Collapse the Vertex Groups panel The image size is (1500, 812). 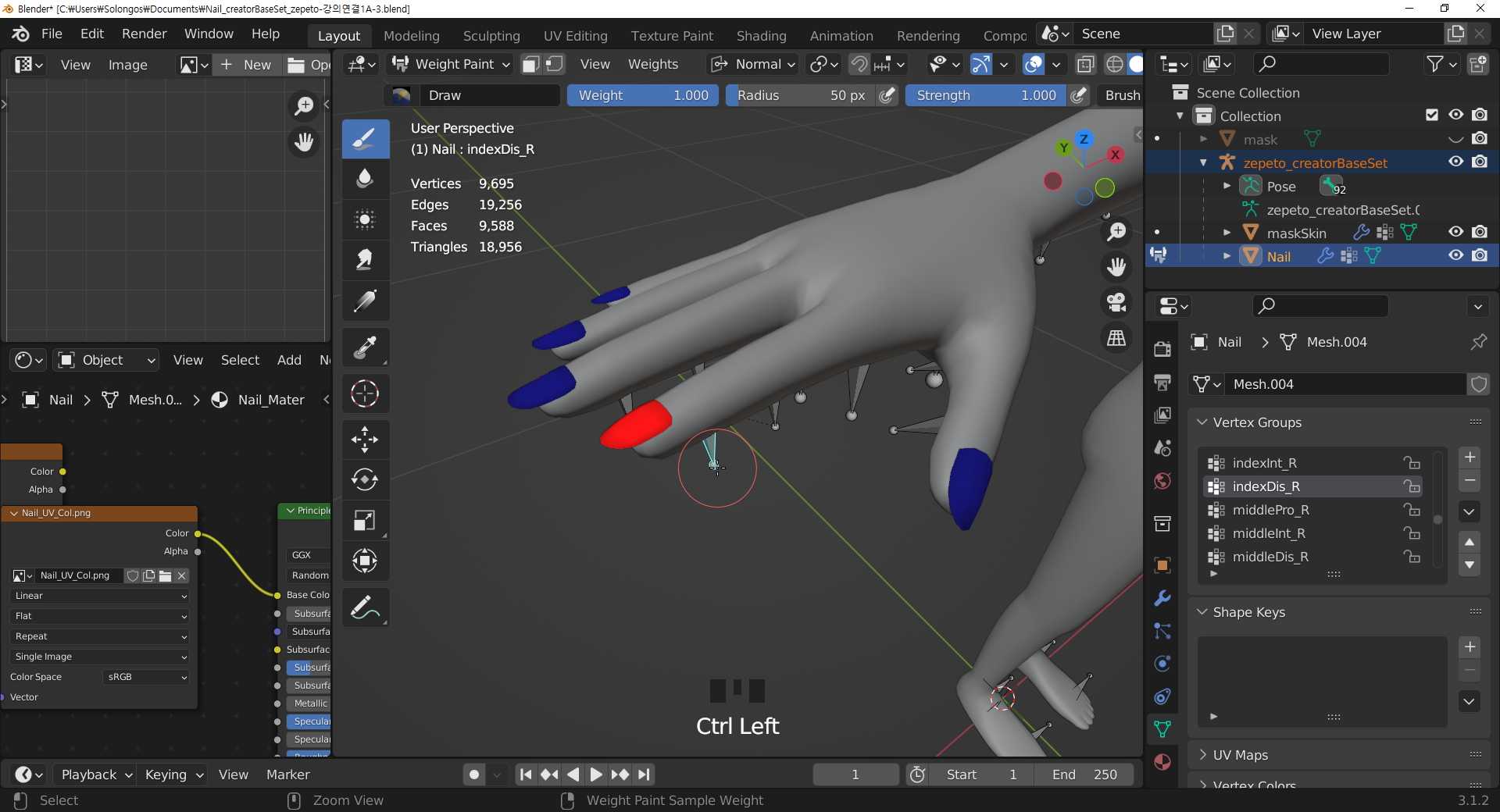click(1202, 422)
